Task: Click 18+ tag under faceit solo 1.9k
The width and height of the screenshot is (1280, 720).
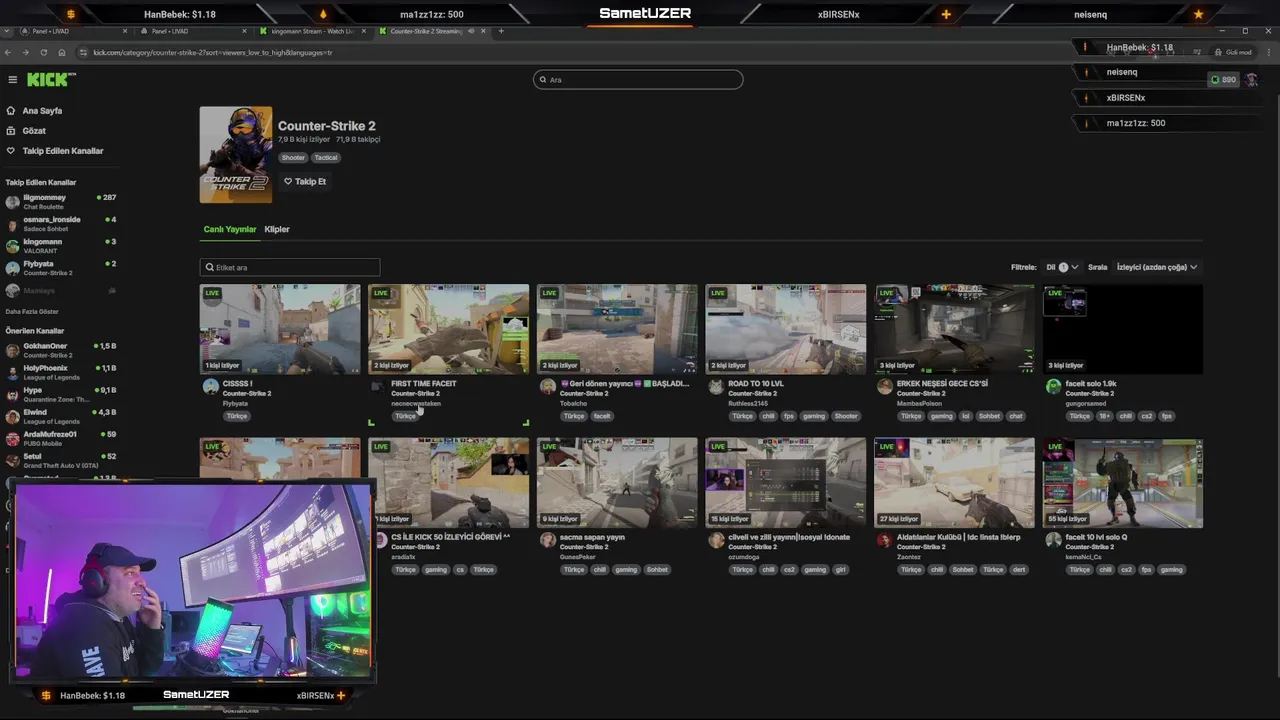Action: click(1104, 416)
